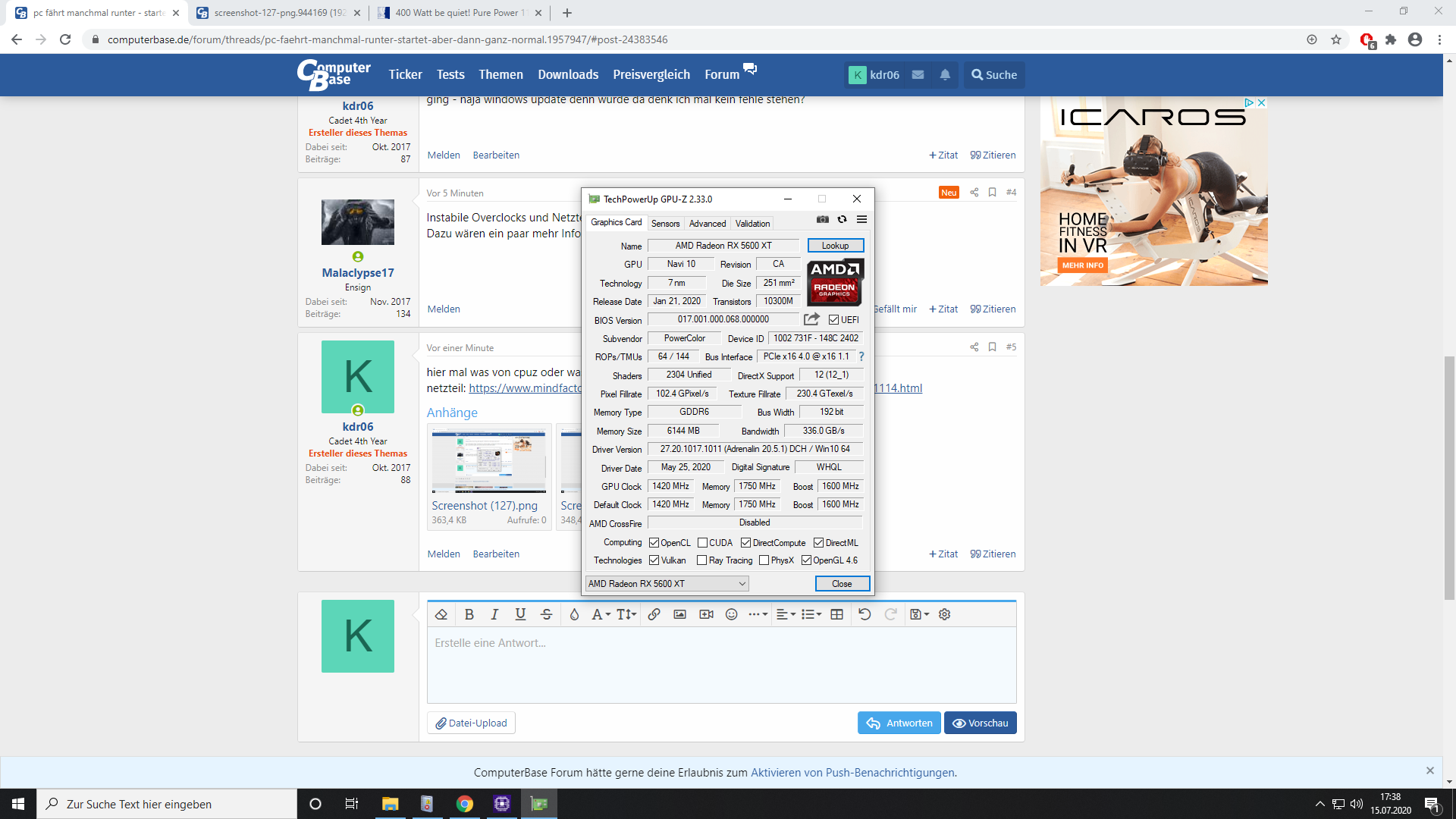Image resolution: width=1456 pixels, height=819 pixels.
Task: Click the Lookup button
Action: tap(835, 246)
